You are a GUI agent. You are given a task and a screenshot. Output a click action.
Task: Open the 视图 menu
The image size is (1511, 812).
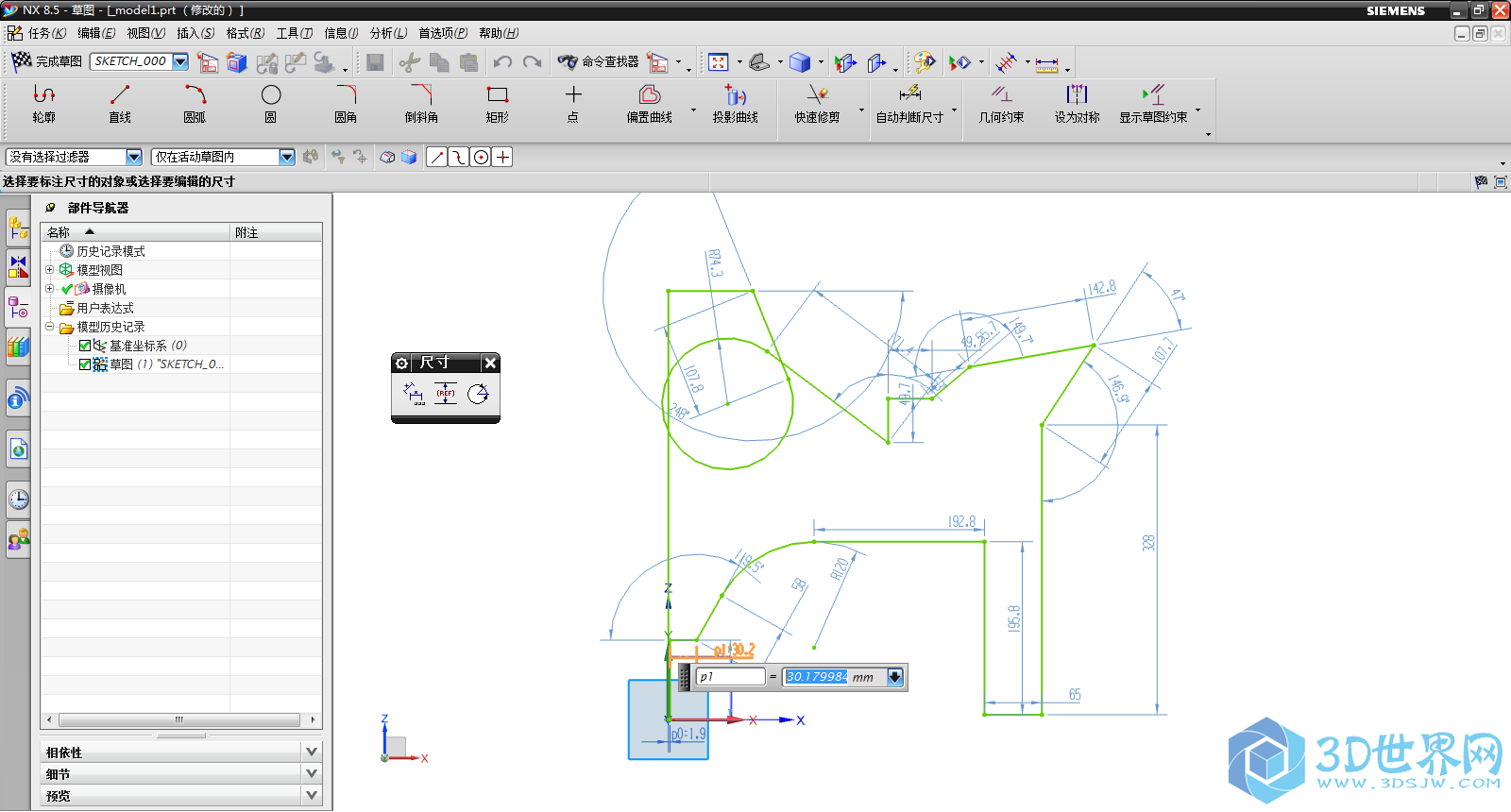(145, 33)
